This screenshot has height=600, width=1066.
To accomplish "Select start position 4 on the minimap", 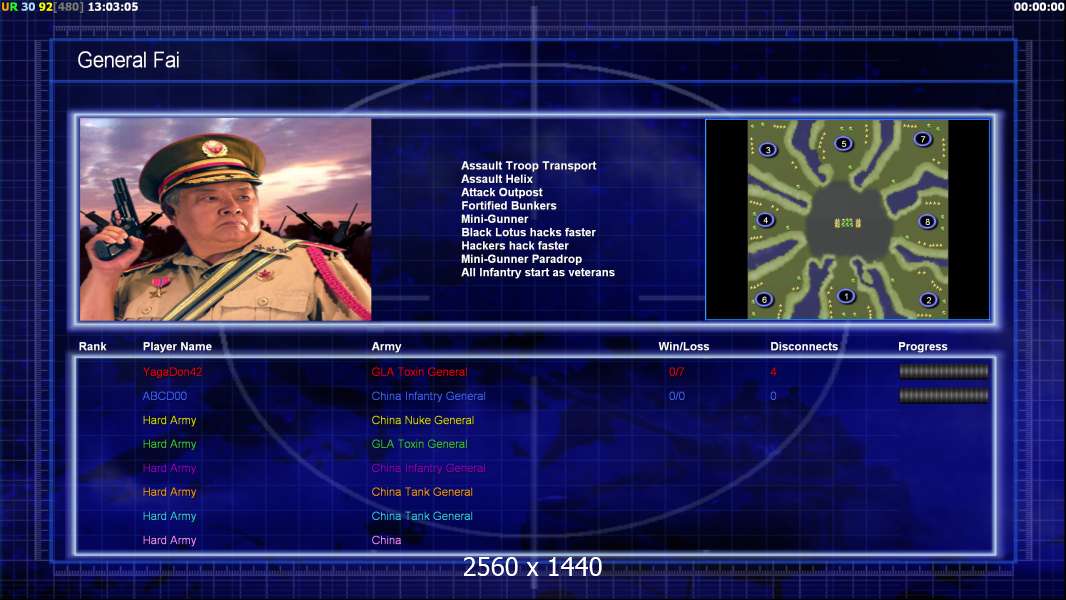I will click(765, 220).
